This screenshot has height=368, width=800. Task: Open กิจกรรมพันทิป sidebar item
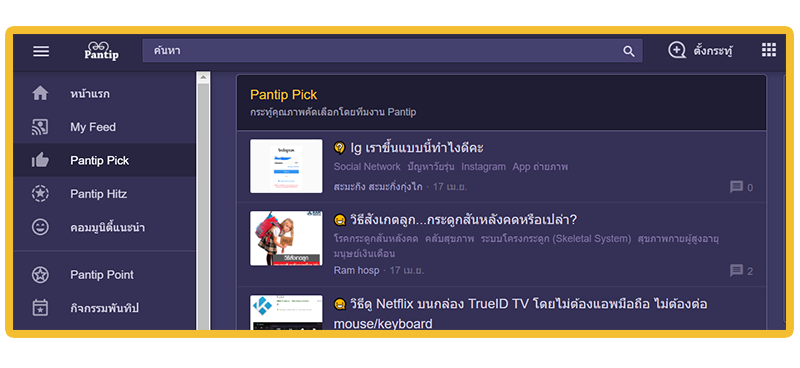(105, 308)
